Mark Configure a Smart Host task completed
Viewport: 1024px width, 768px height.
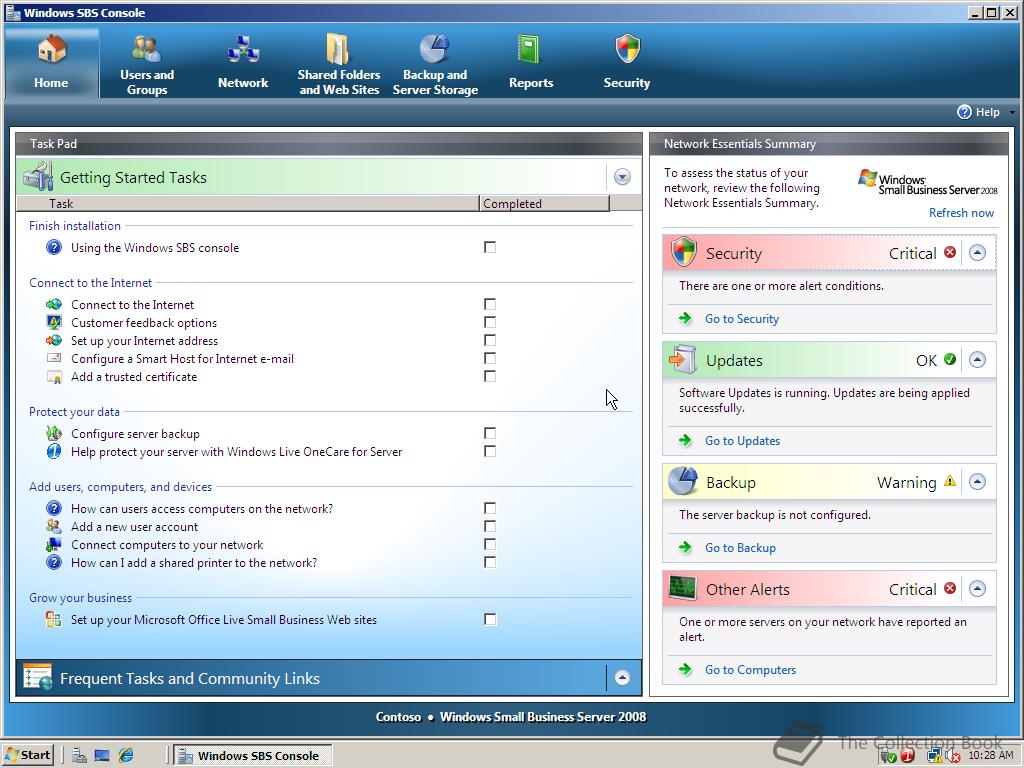(490, 358)
